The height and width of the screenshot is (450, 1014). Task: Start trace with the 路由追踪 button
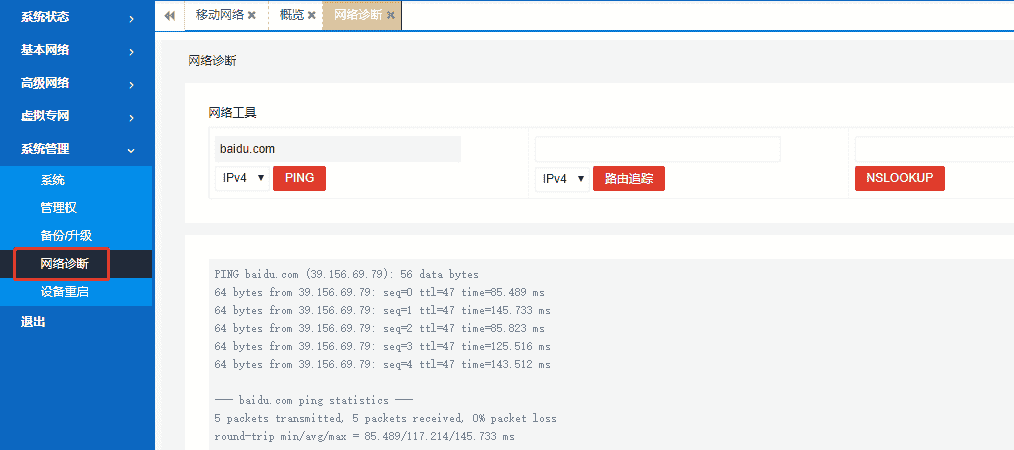[628, 179]
